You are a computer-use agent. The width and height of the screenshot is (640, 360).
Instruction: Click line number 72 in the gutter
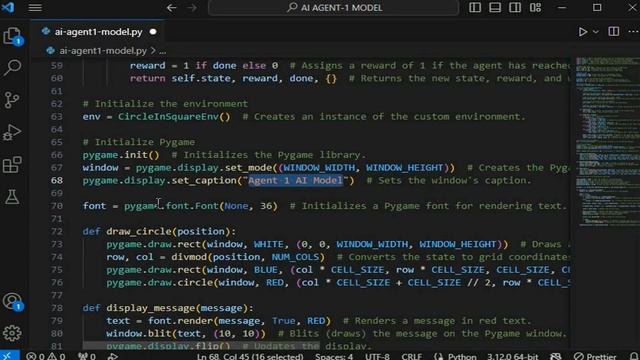coord(57,231)
